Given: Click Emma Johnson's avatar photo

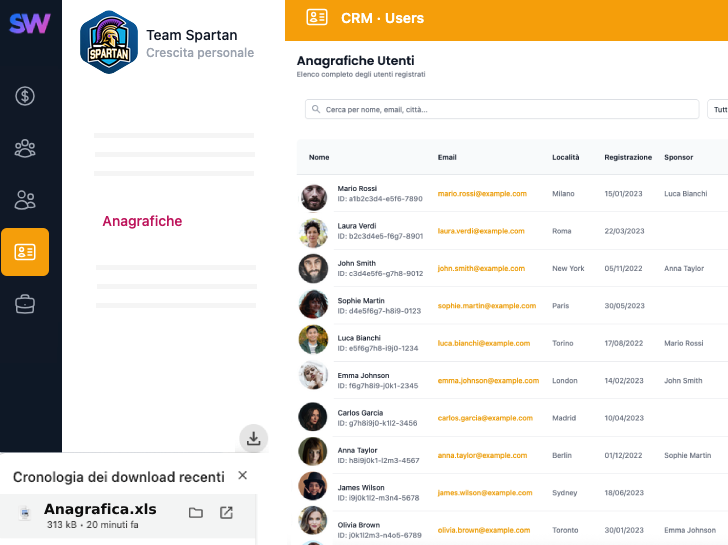Looking at the screenshot, I should (313, 376).
